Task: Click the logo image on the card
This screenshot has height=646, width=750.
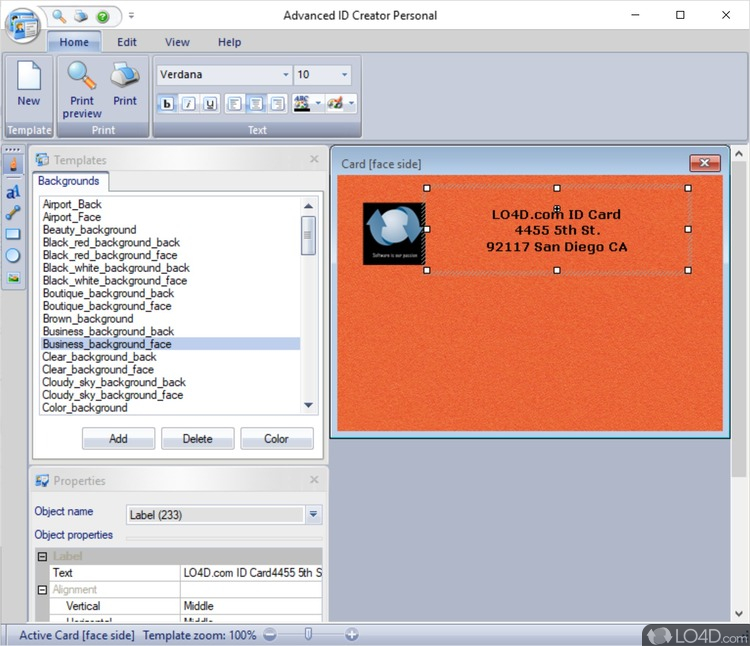Action: 394,234
